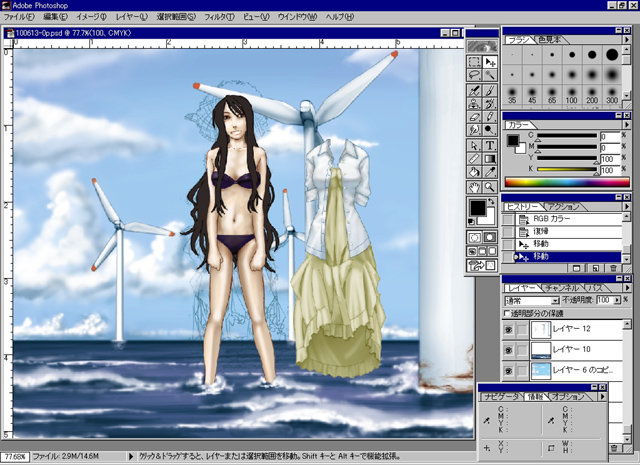640x465 pixels.
Task: Open the Layers palette flyout menu arrow
Action: 627,288
